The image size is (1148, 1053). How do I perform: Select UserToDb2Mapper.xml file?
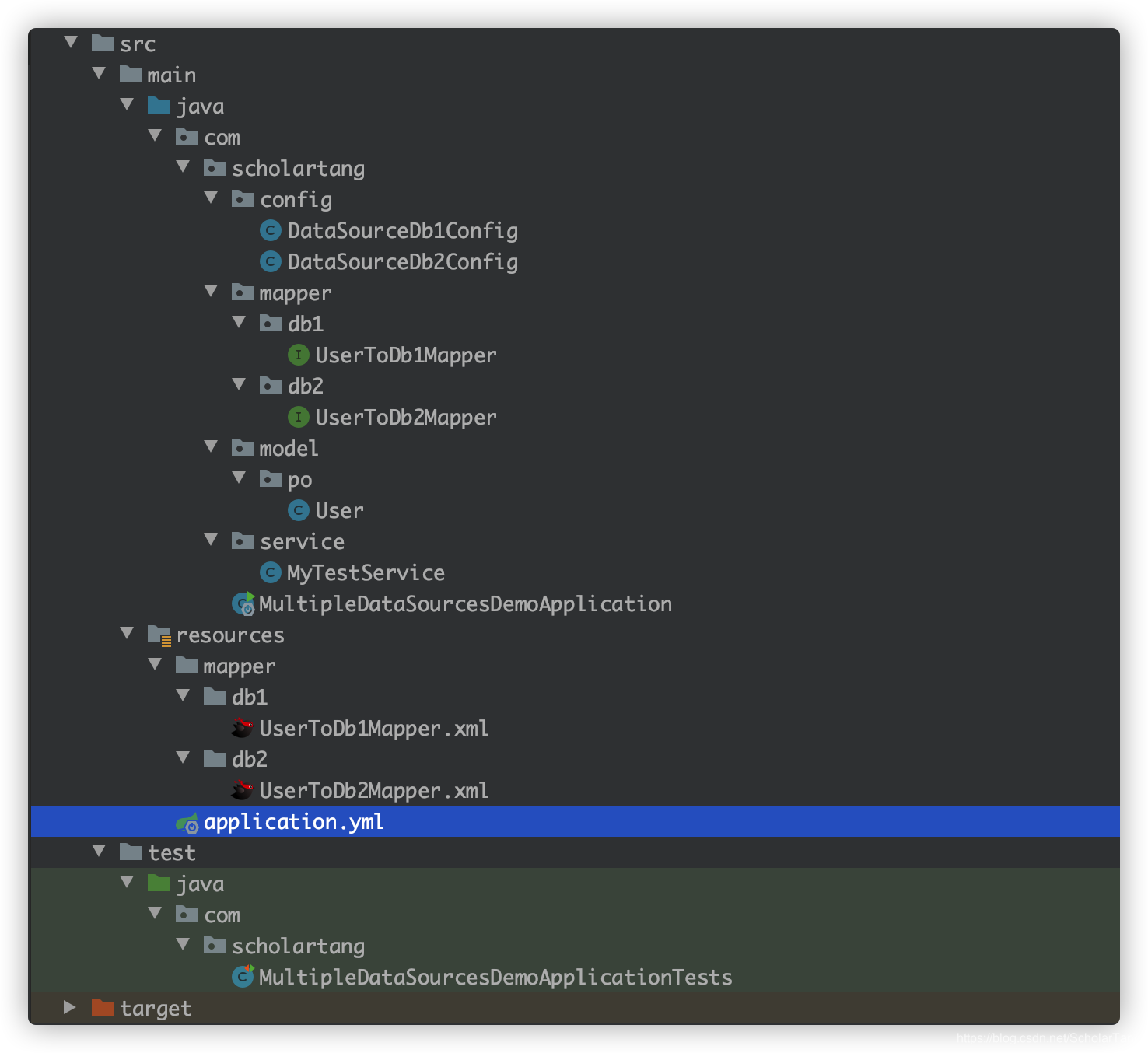(374, 791)
